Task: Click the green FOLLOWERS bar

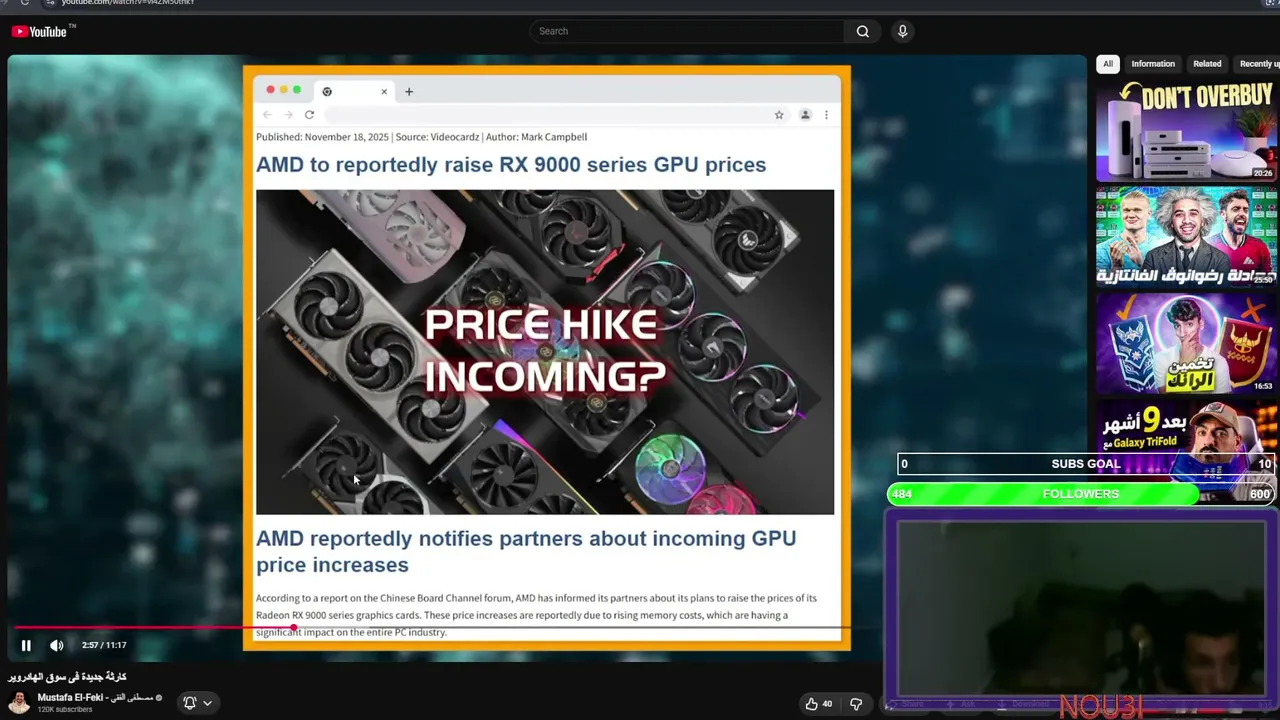Action: (x=1081, y=494)
